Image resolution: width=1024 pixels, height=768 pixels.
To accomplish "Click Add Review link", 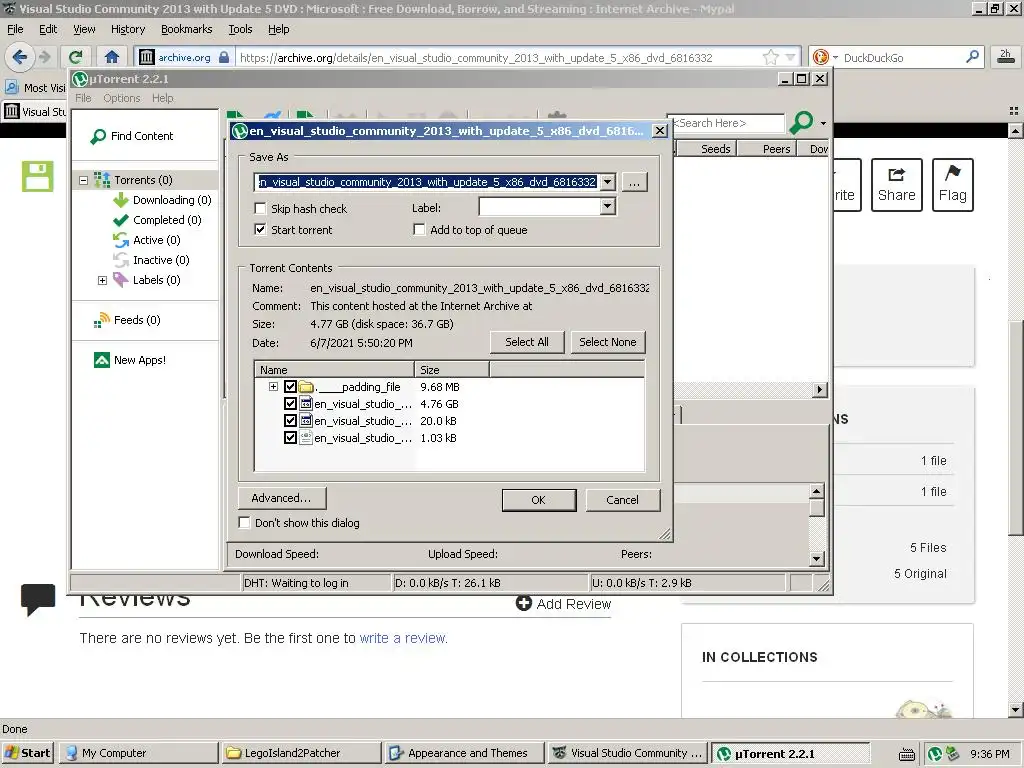I will point(564,603).
